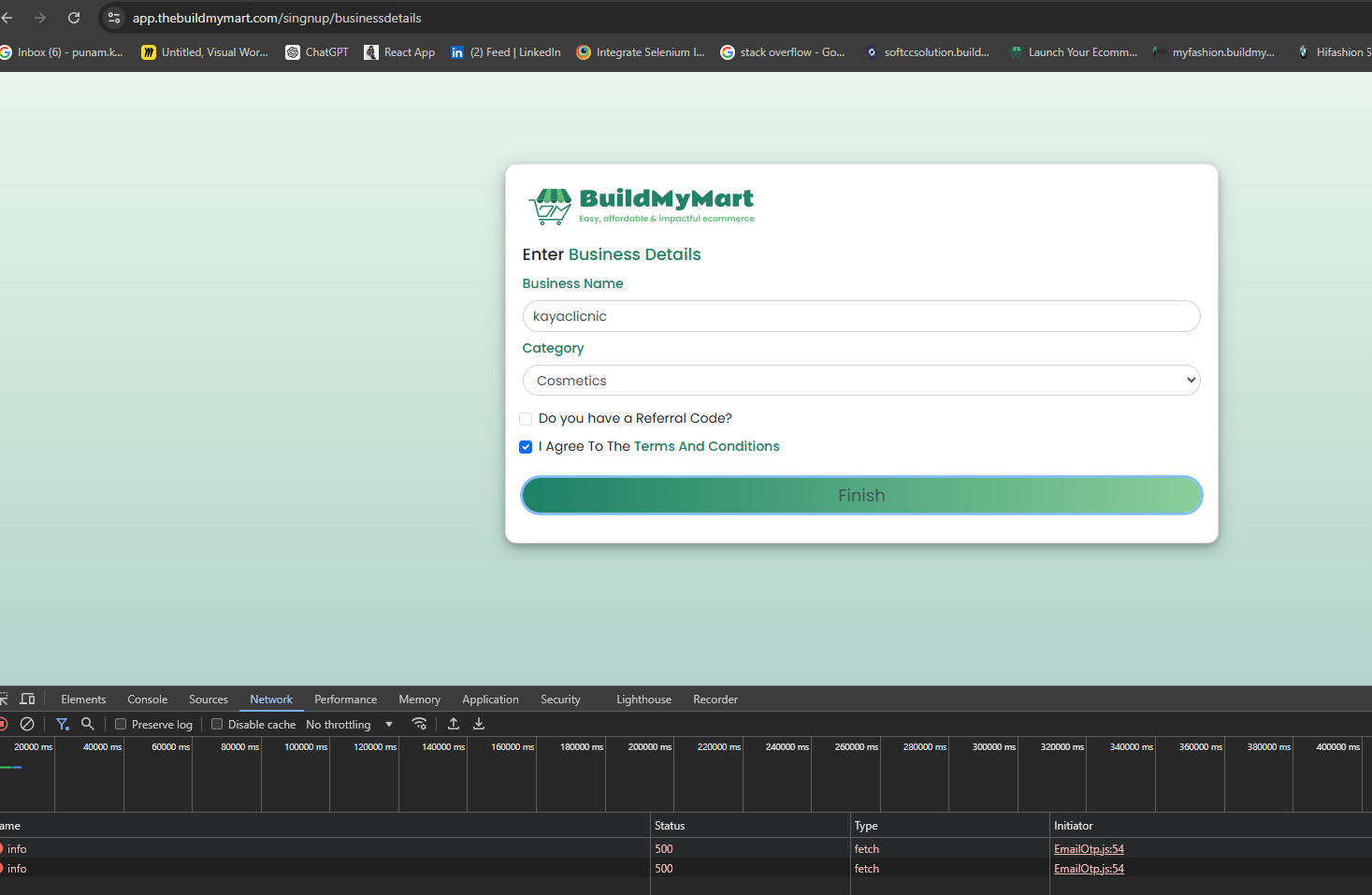Viewport: 1372px width, 895px height.
Task: Select the second failed info request row
Action: click(686, 869)
